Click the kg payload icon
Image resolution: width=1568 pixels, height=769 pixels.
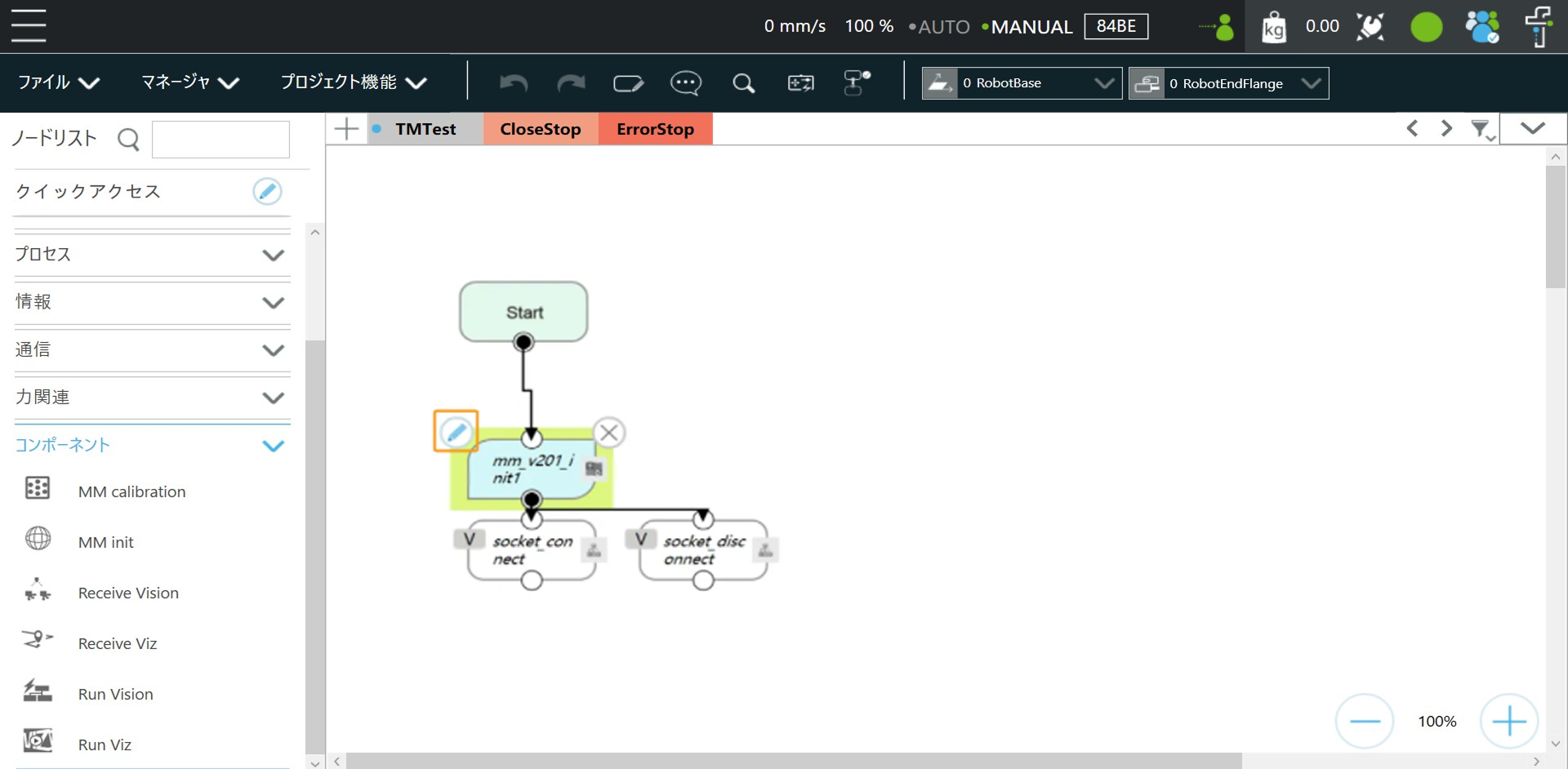[1273, 27]
